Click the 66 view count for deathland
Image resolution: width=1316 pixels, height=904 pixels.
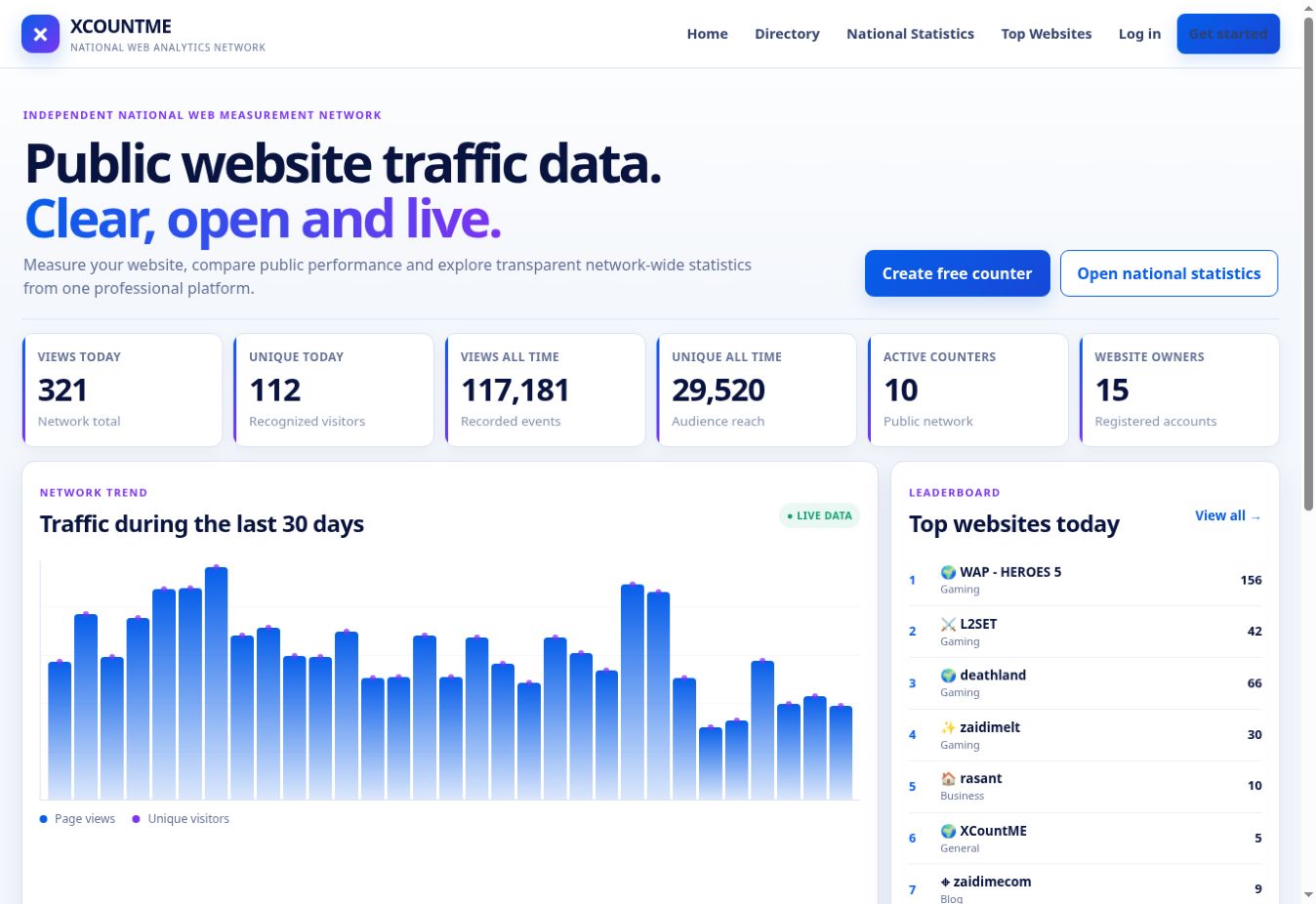click(1254, 683)
